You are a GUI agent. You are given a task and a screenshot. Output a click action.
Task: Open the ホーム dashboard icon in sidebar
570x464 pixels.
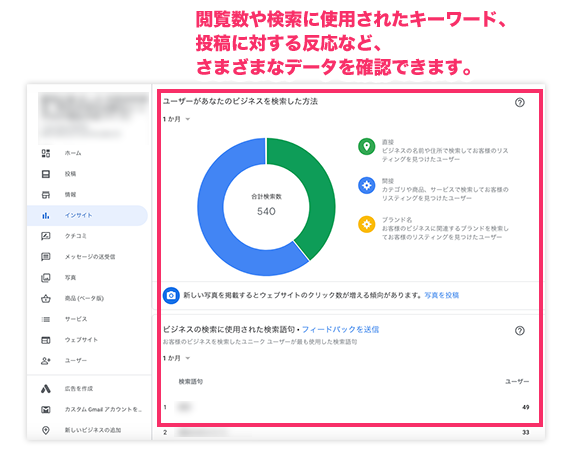[46, 153]
